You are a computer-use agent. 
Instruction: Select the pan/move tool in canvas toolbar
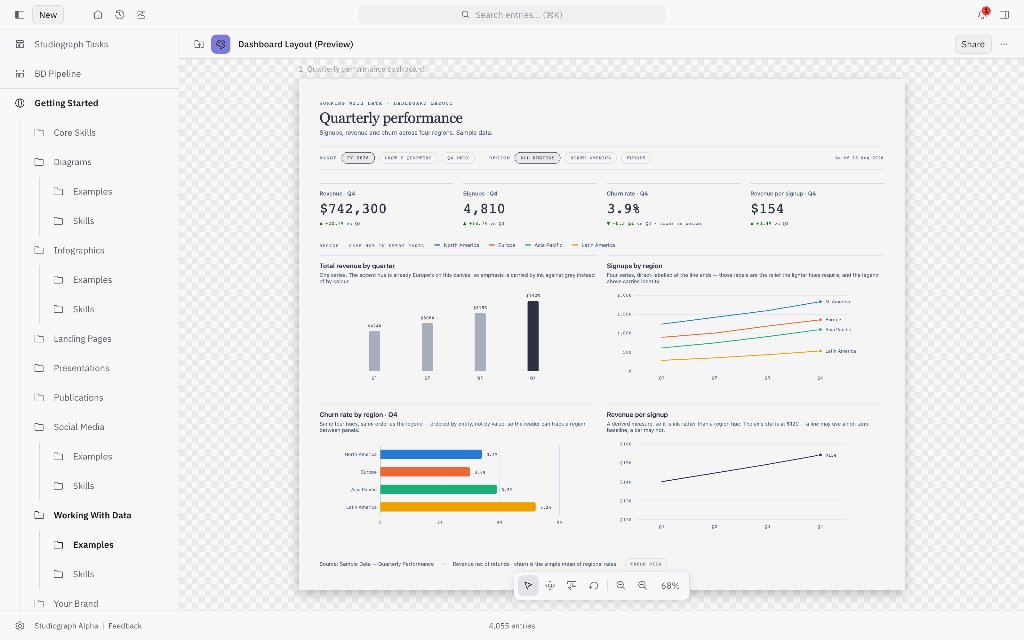click(x=550, y=585)
